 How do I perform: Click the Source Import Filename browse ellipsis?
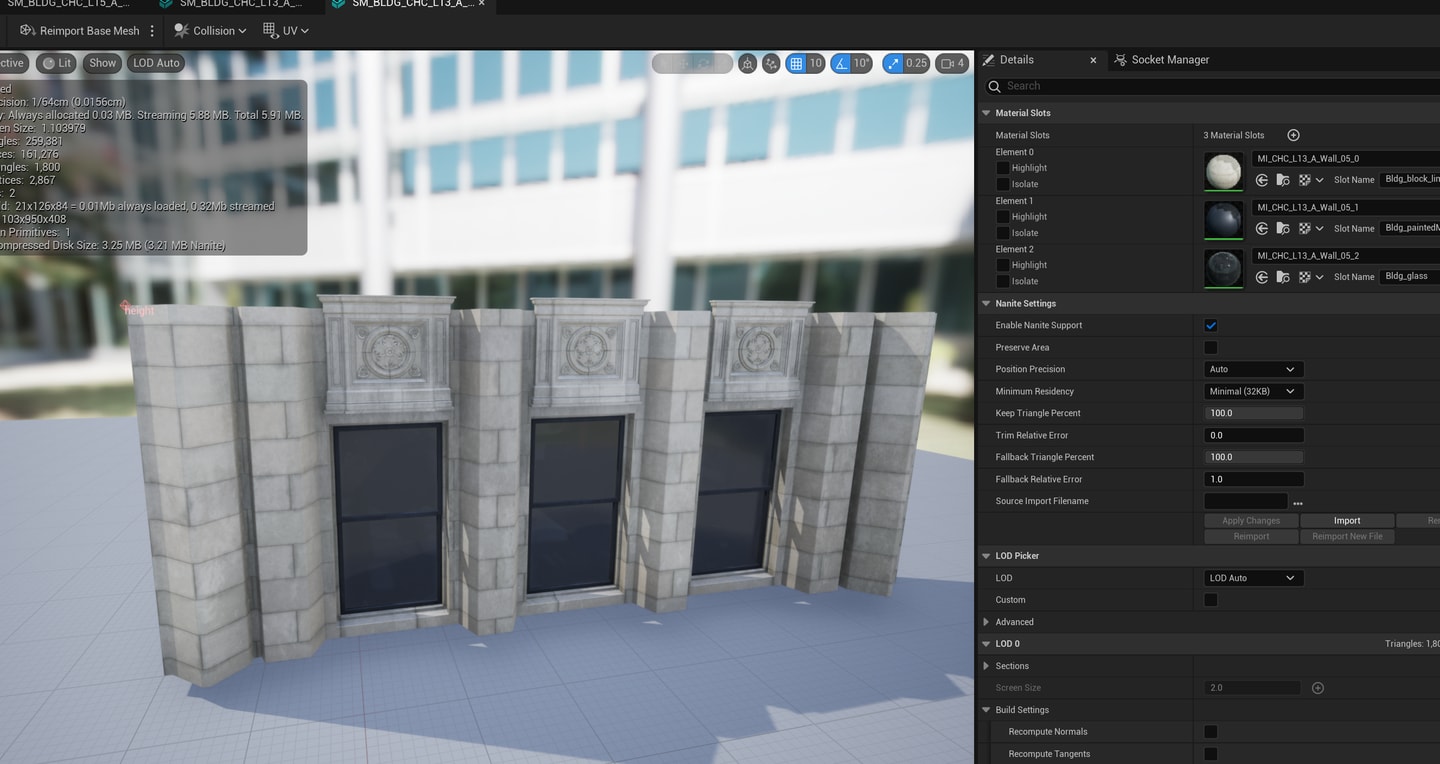point(1298,502)
